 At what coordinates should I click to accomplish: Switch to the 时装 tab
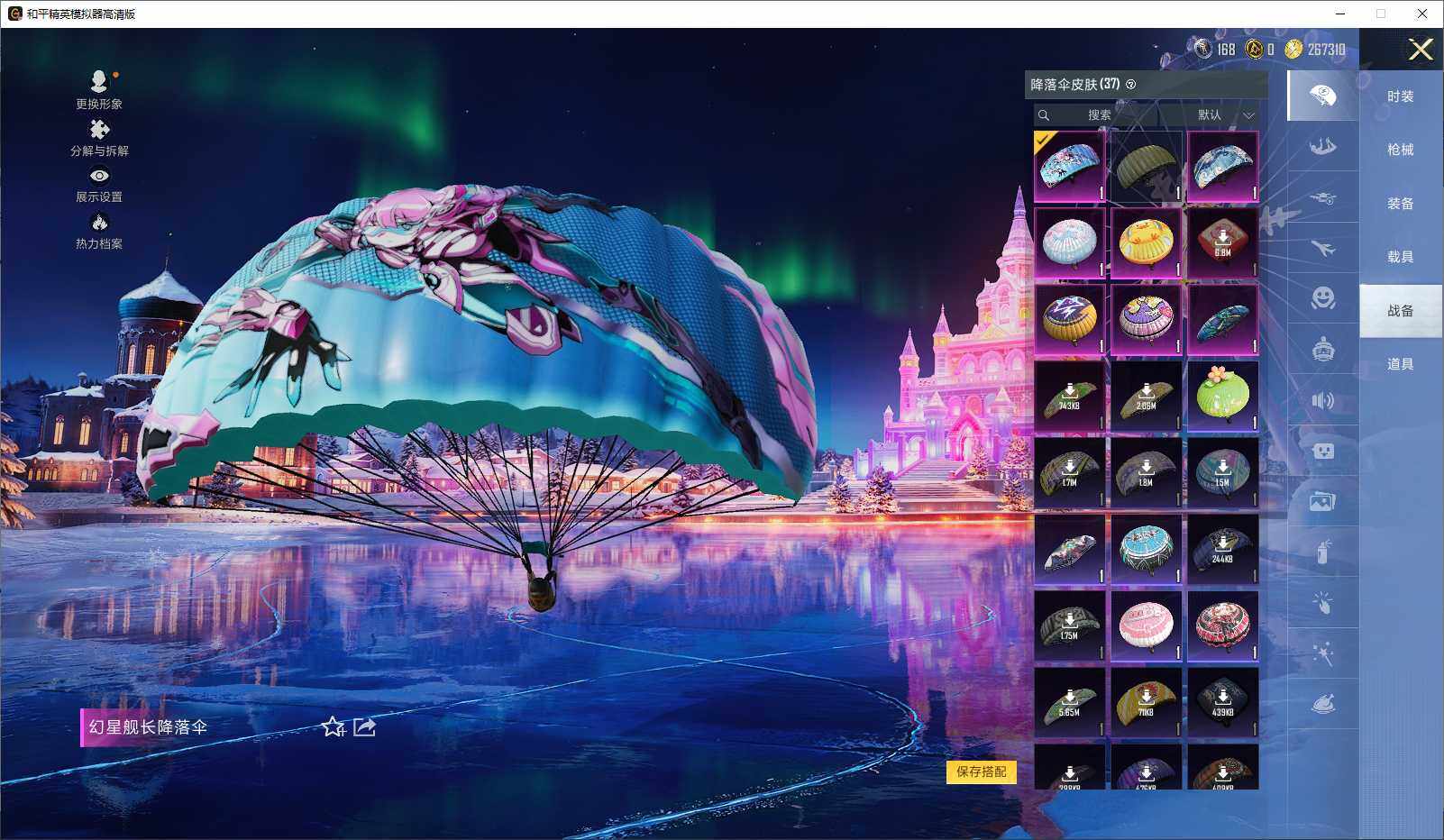[1400, 96]
